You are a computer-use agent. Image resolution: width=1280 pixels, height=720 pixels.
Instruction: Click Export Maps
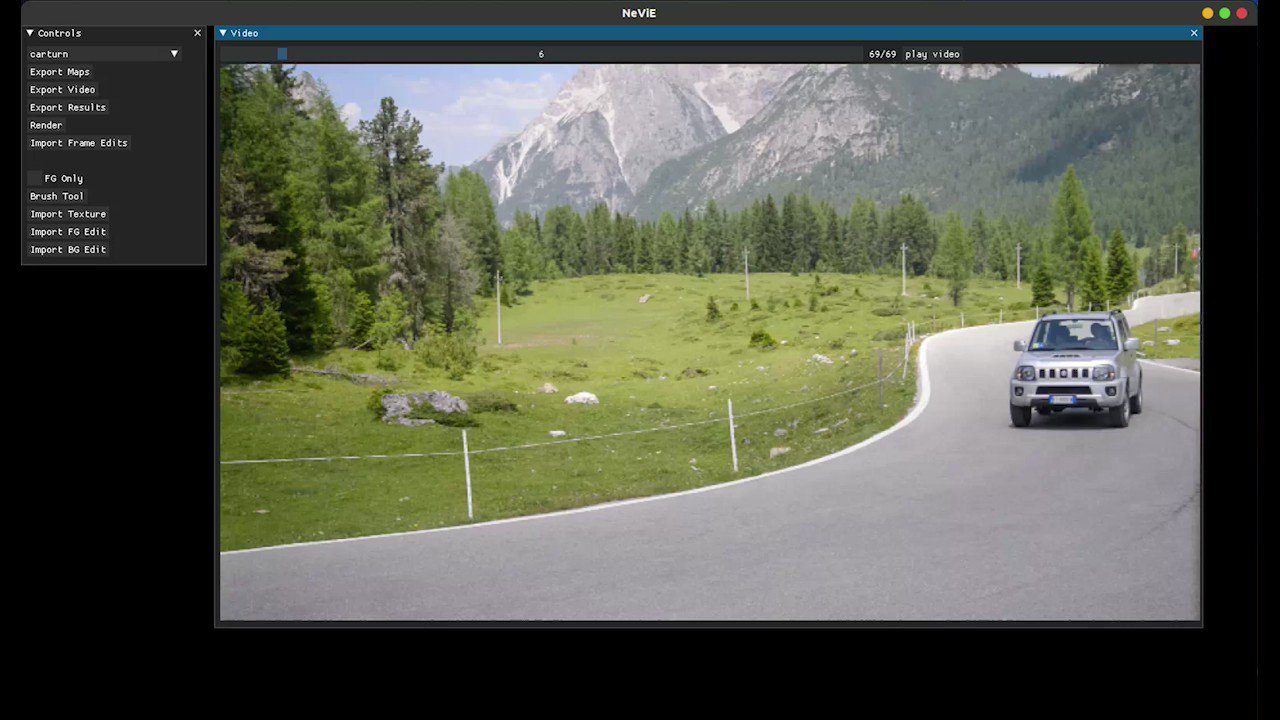tap(59, 71)
